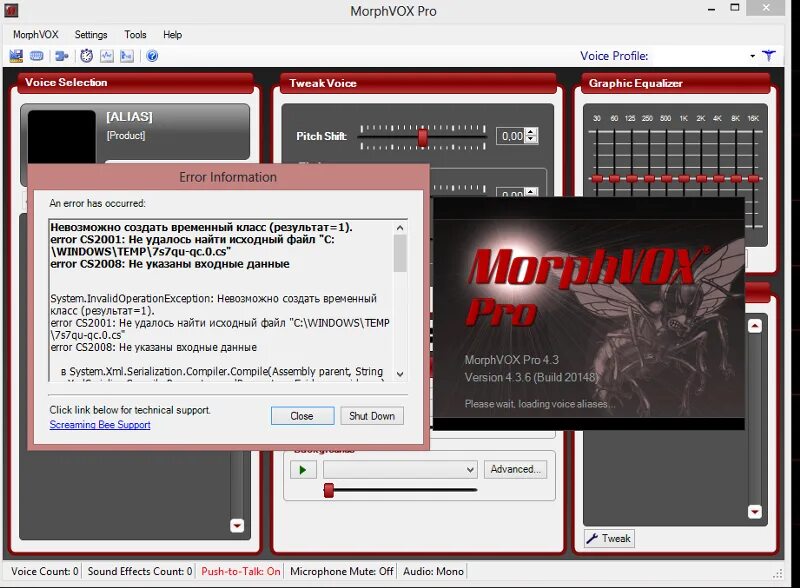Click toolbar icon right of waveform icon
The height and width of the screenshot is (588, 800).
127,56
